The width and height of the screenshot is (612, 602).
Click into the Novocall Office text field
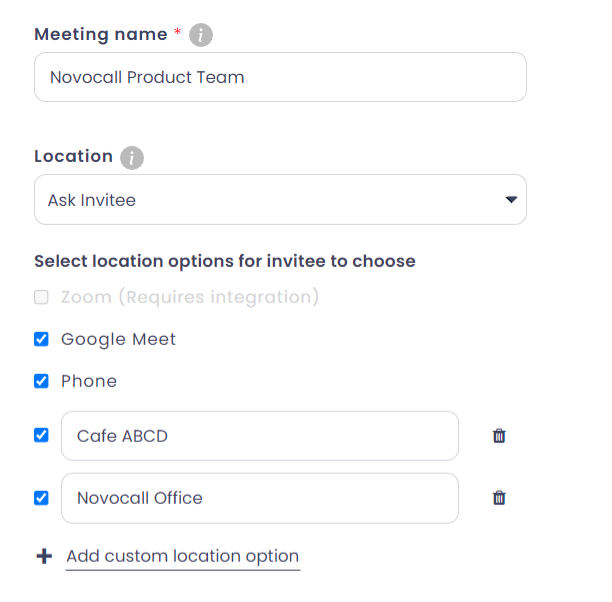click(260, 498)
